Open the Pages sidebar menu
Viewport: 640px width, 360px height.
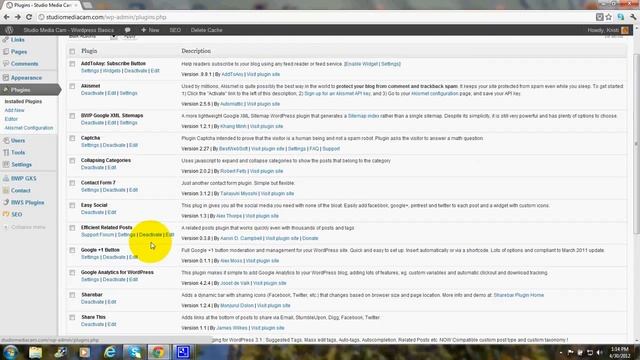click(19, 52)
